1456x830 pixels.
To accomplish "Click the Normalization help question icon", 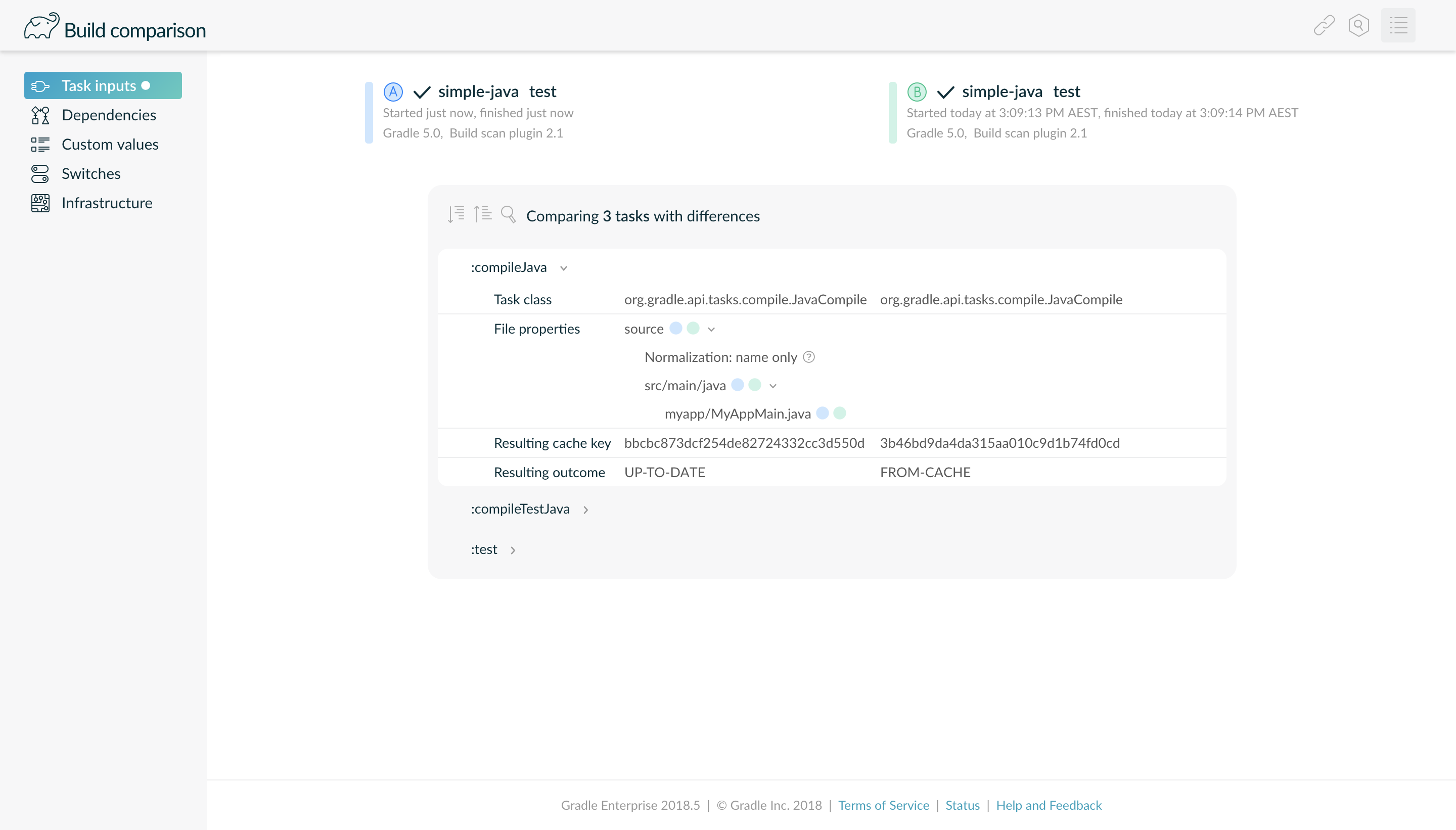I will [x=808, y=357].
